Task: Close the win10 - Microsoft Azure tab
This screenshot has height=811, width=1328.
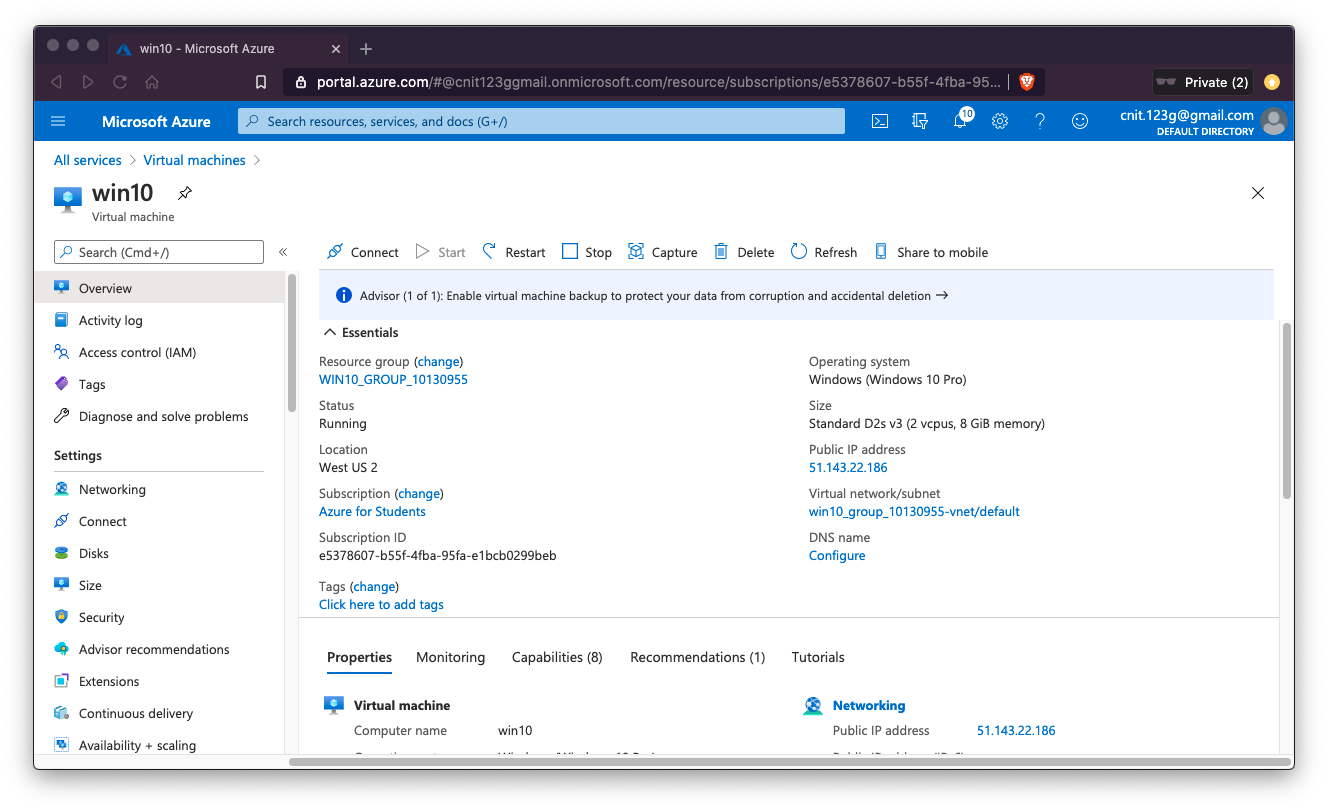Action: click(335, 49)
